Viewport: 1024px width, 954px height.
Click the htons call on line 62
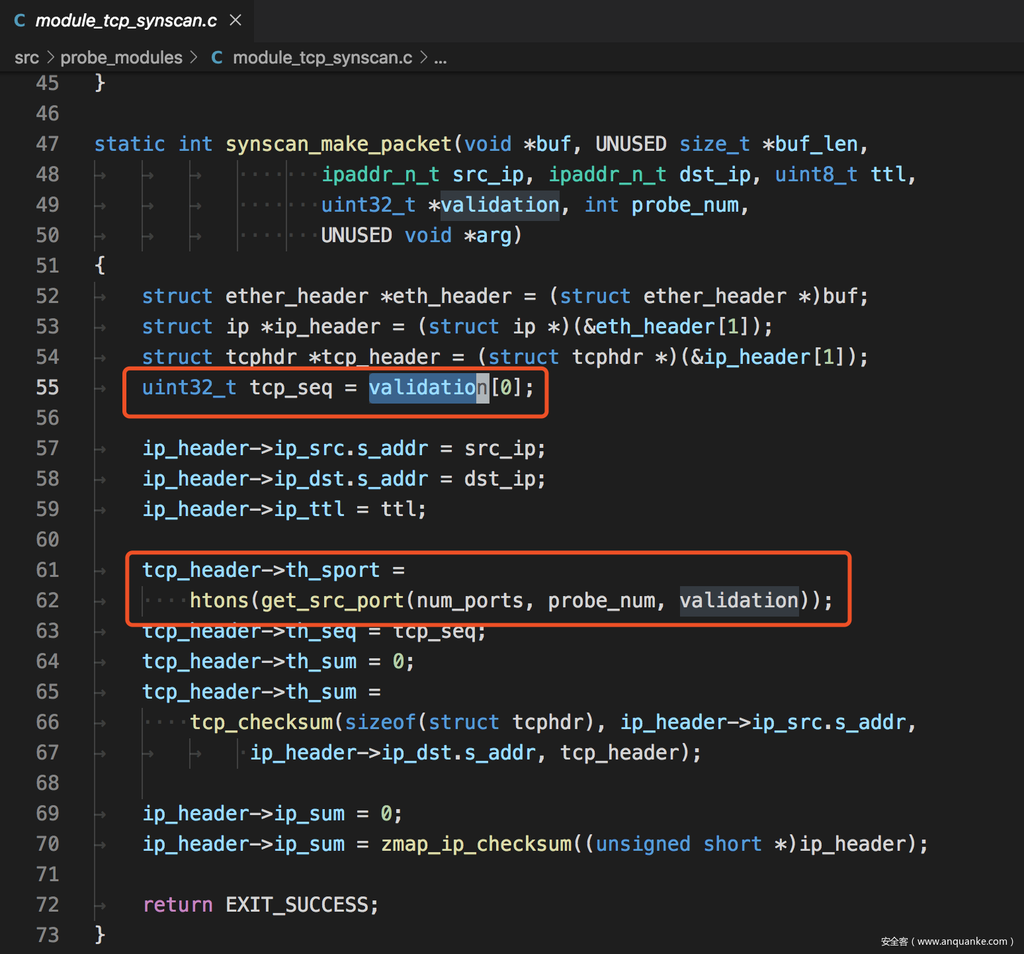tap(219, 601)
